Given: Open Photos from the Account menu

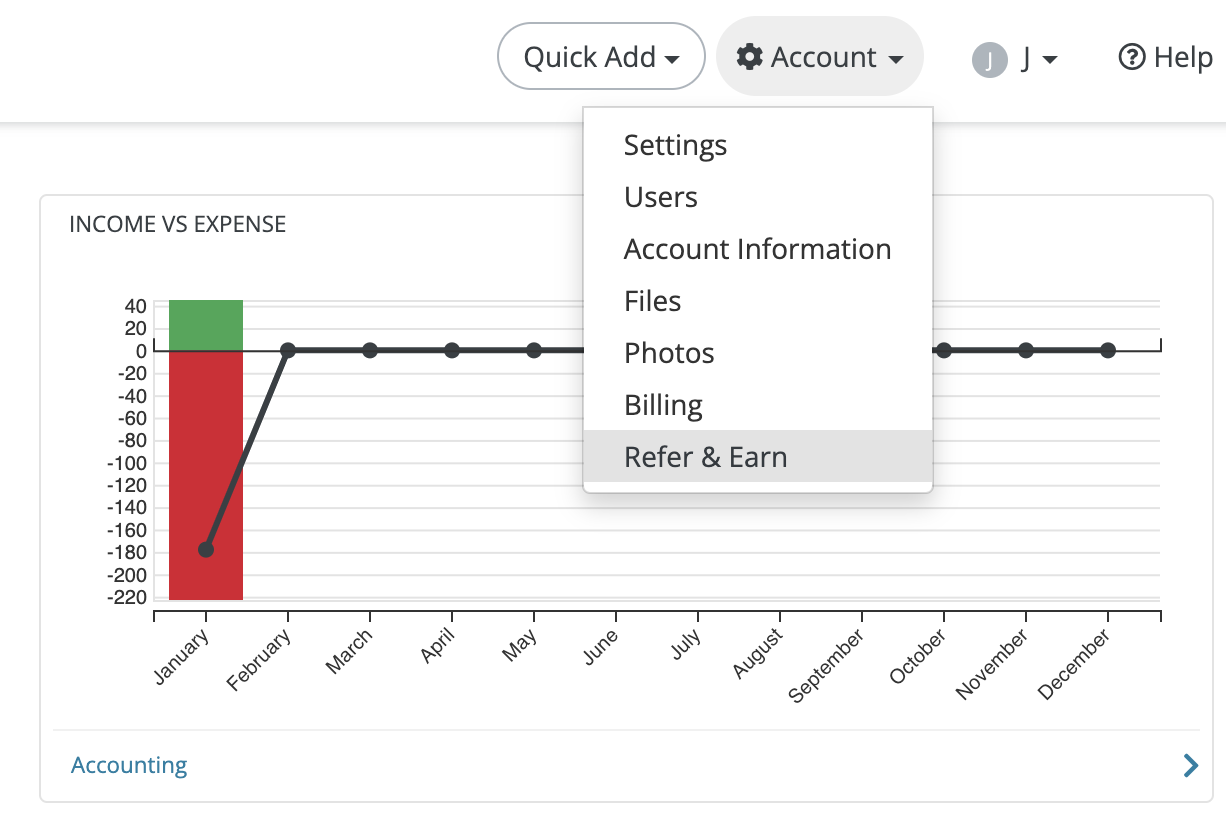Looking at the screenshot, I should point(669,353).
